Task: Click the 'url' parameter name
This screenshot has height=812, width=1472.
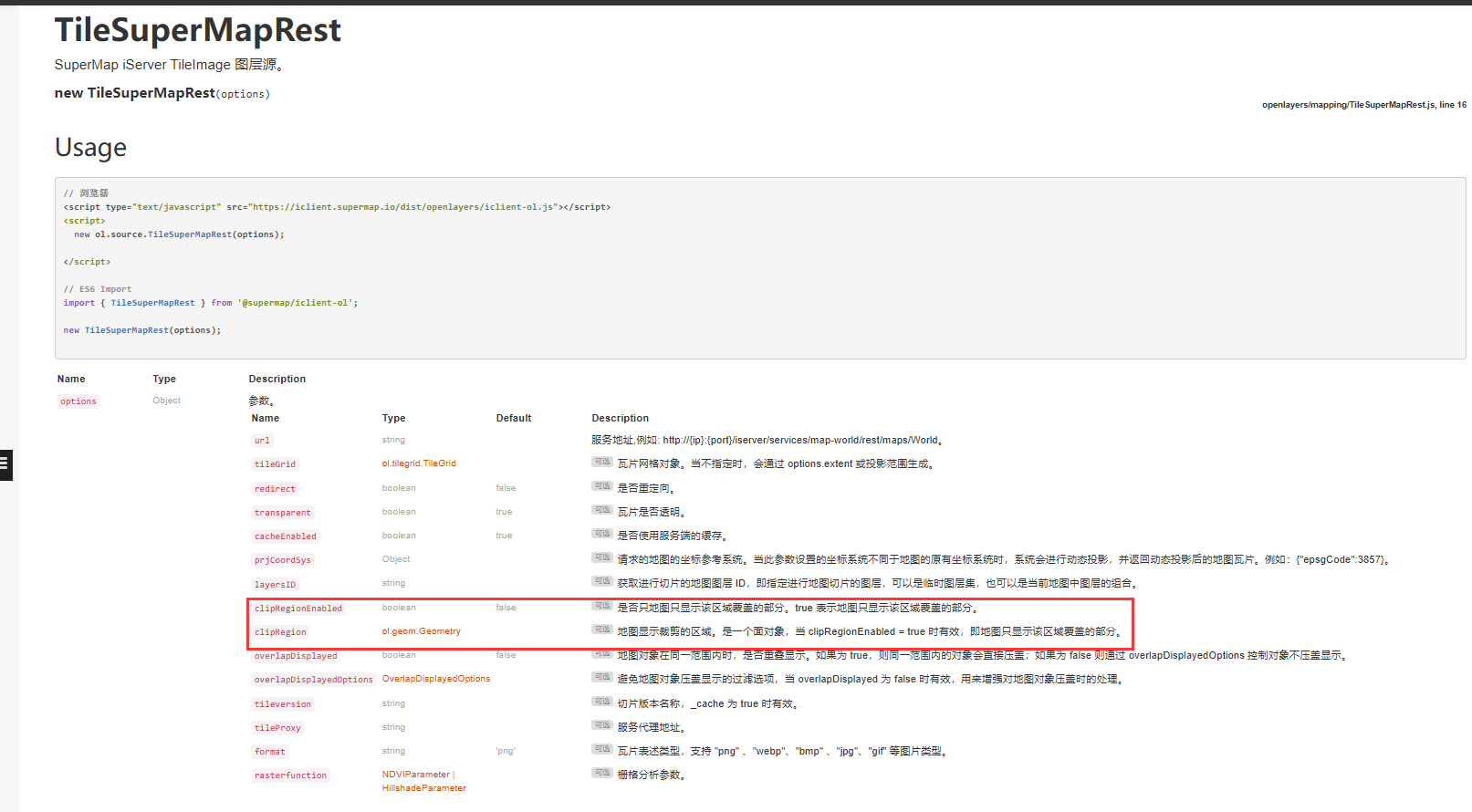Action: [x=262, y=441]
